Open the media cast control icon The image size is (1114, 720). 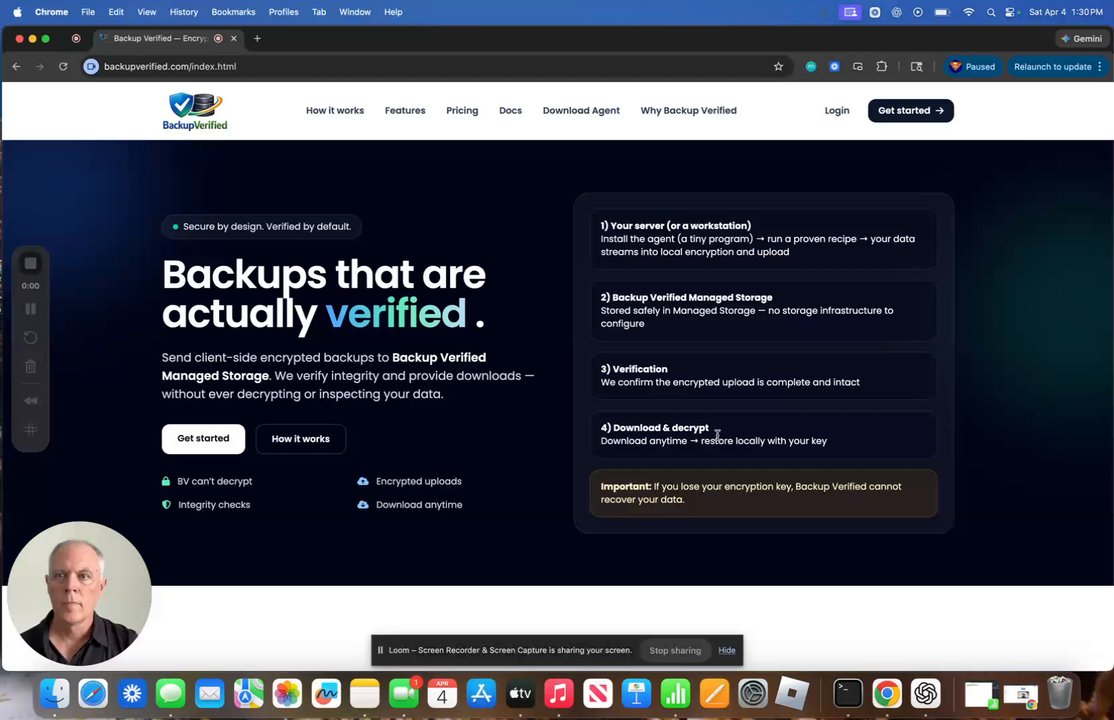click(x=858, y=67)
